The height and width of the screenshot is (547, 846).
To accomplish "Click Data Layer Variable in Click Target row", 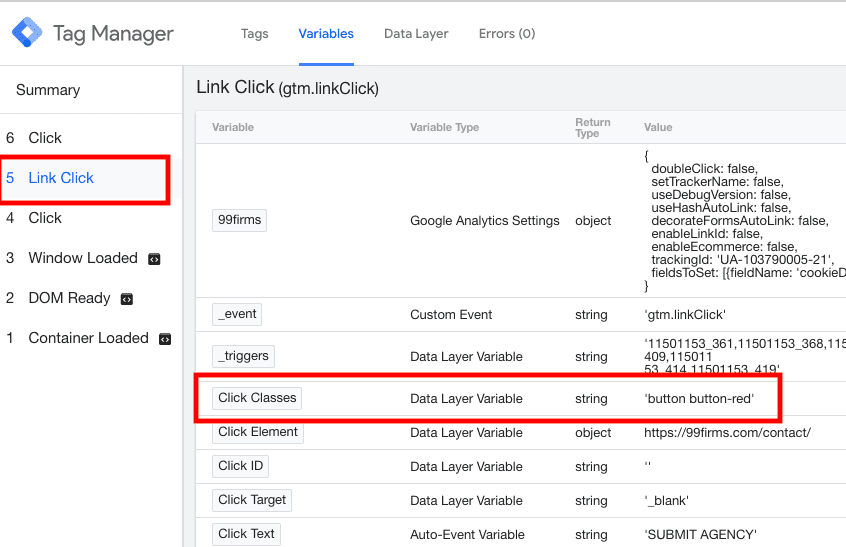I will click(466, 501).
